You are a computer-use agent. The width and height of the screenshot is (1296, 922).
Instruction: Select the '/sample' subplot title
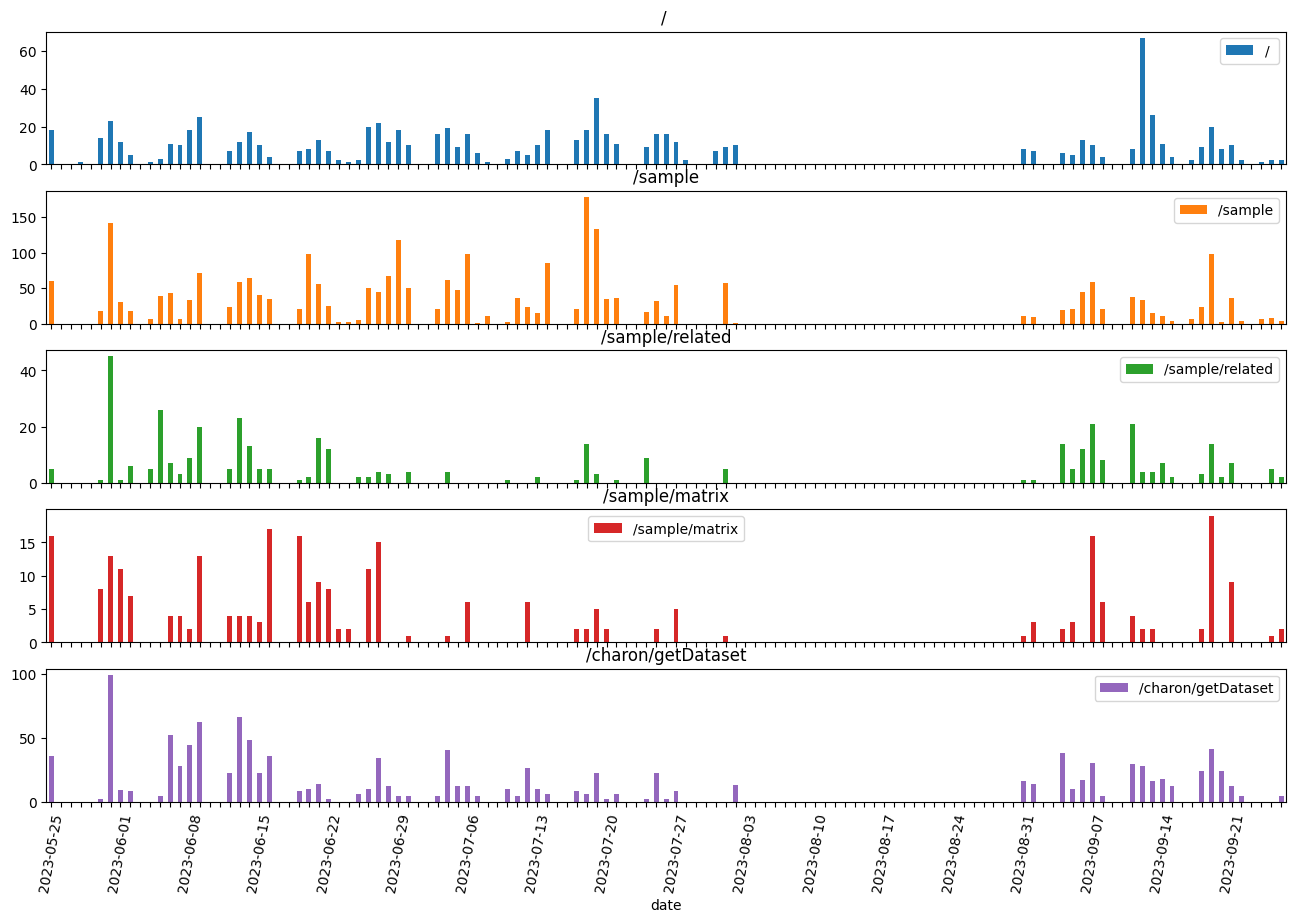tap(666, 178)
